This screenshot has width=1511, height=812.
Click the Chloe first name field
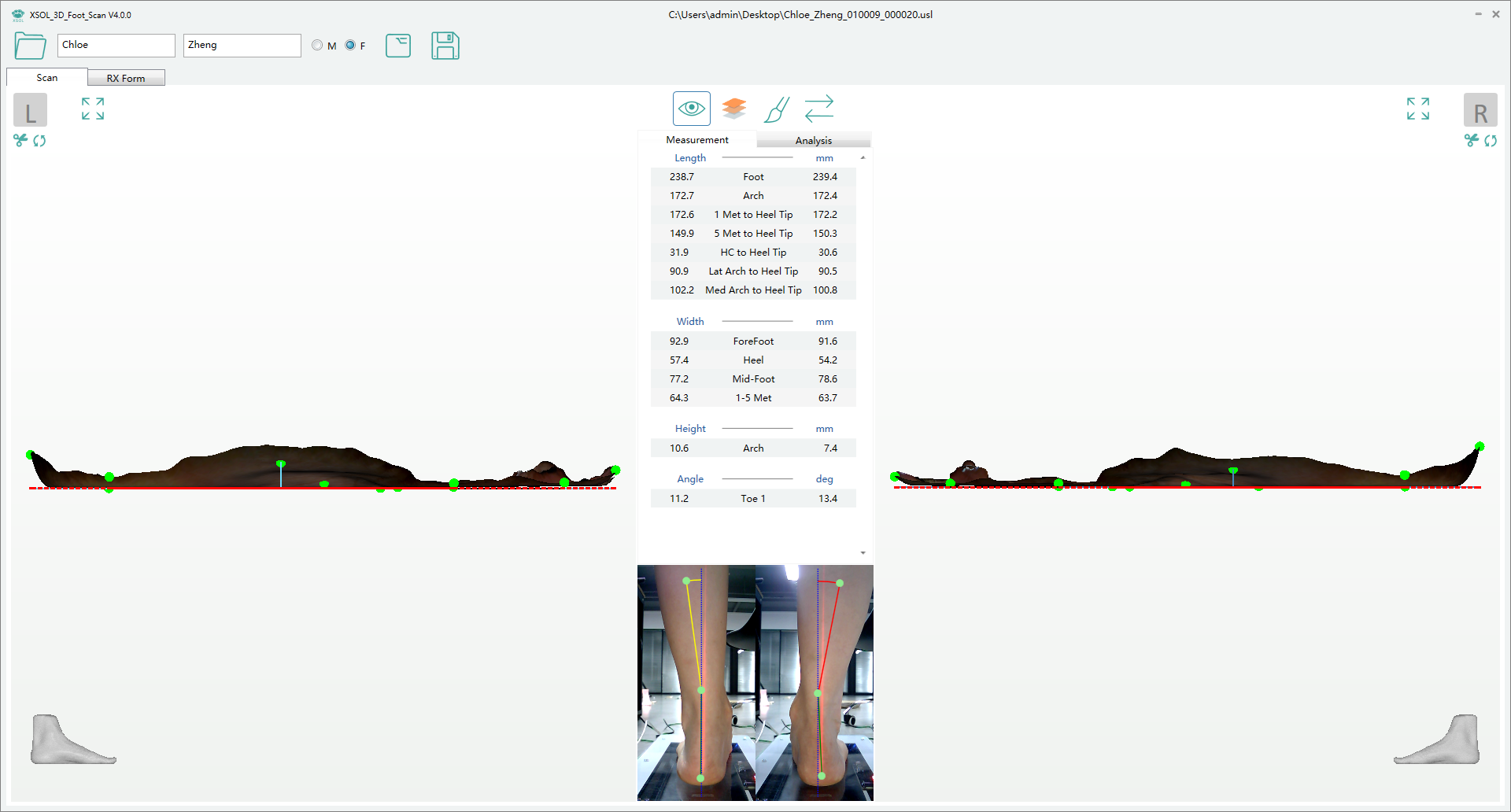[116, 45]
